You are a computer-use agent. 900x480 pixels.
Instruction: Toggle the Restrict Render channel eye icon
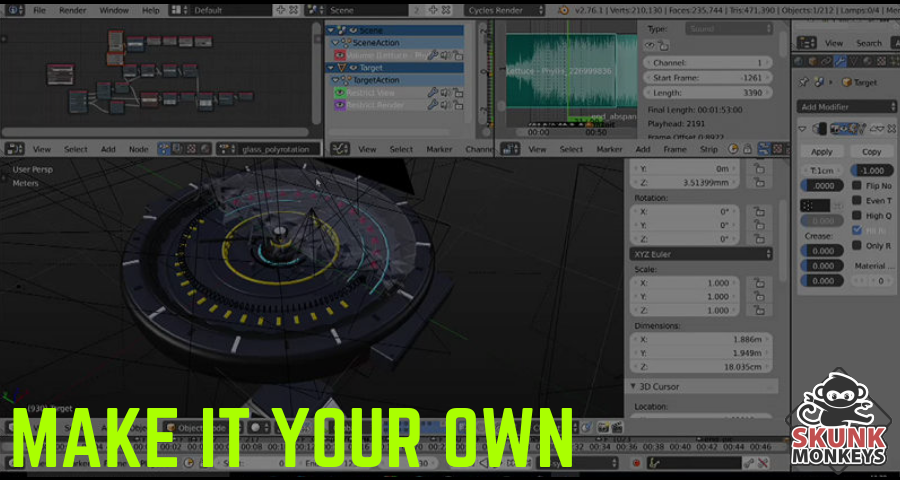(340, 105)
